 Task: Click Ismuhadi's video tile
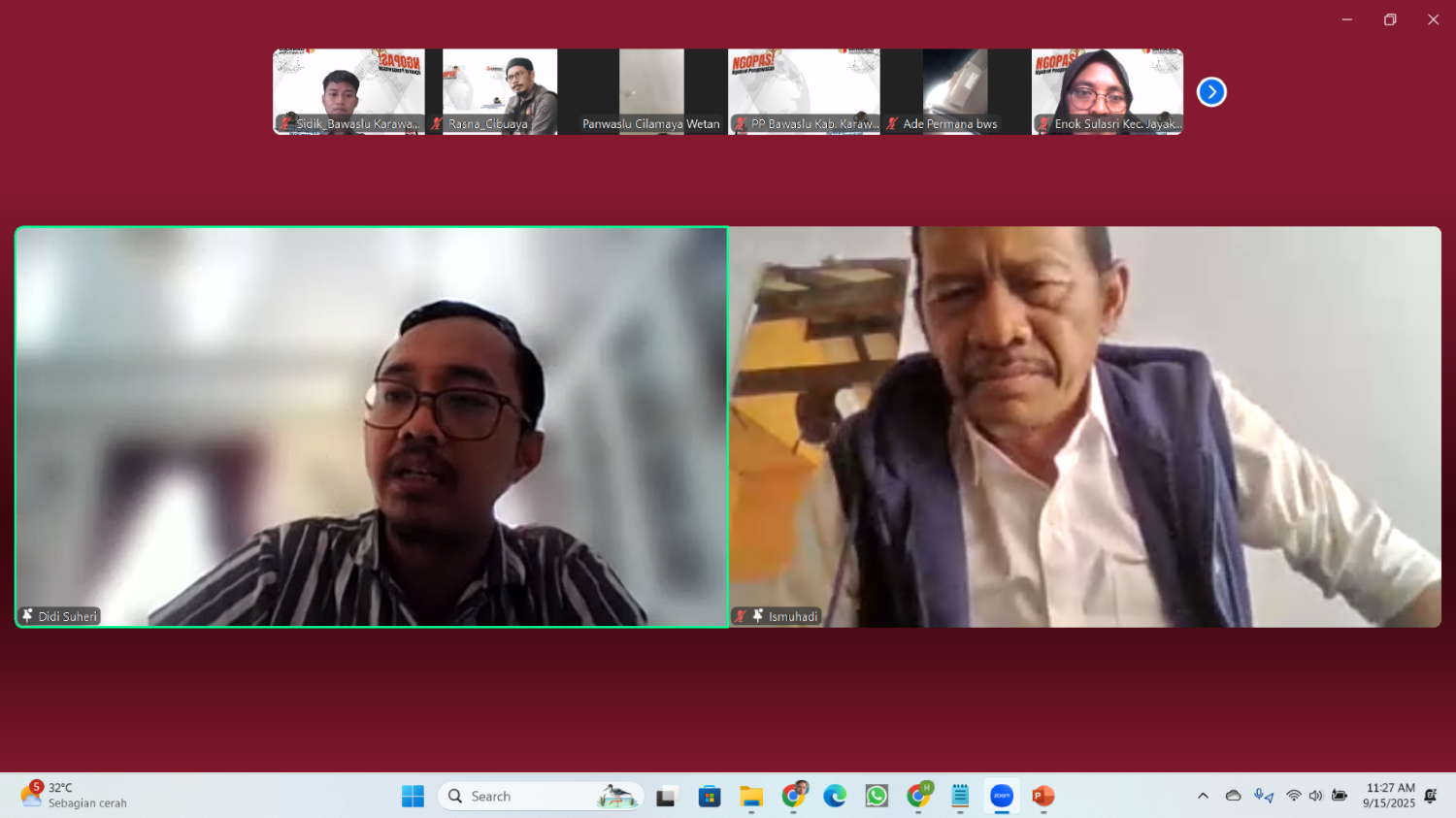(1085, 427)
